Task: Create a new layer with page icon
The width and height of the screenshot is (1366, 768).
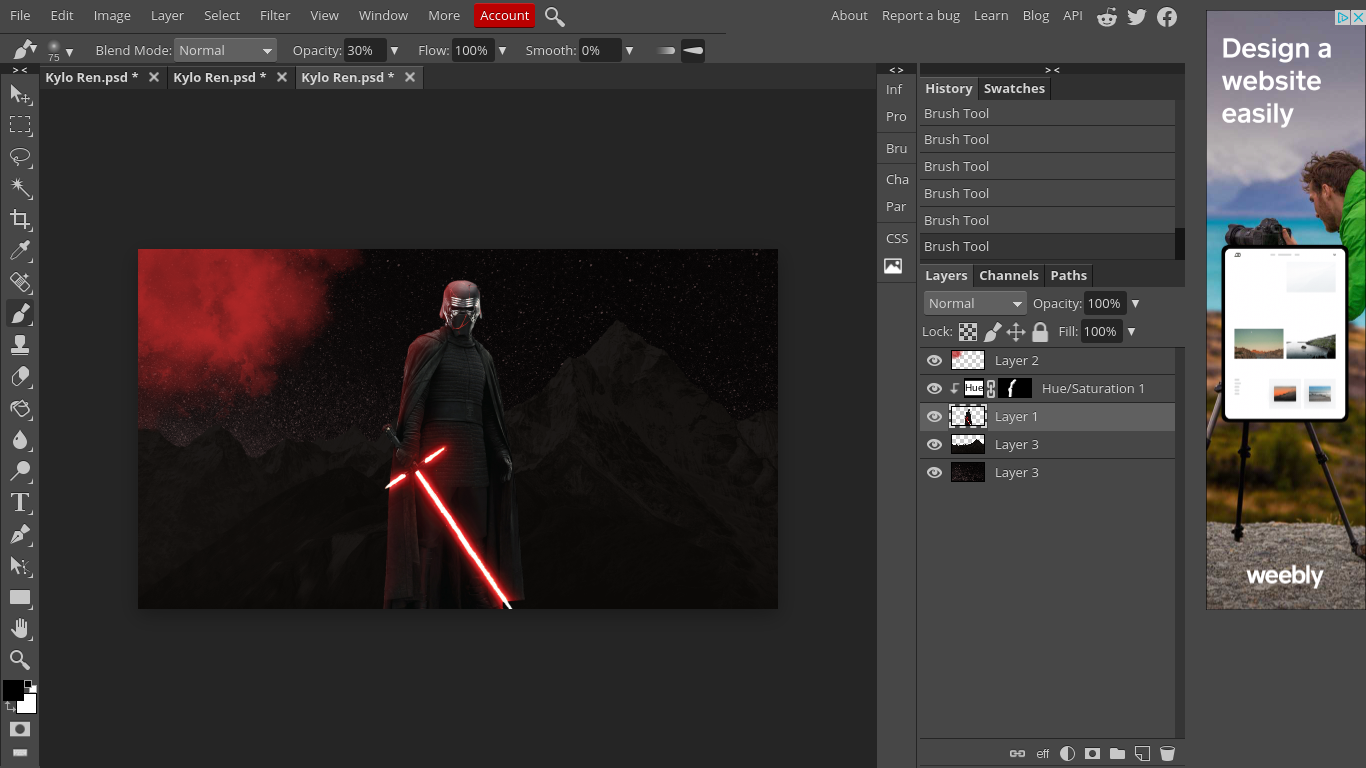Action: (x=1142, y=754)
